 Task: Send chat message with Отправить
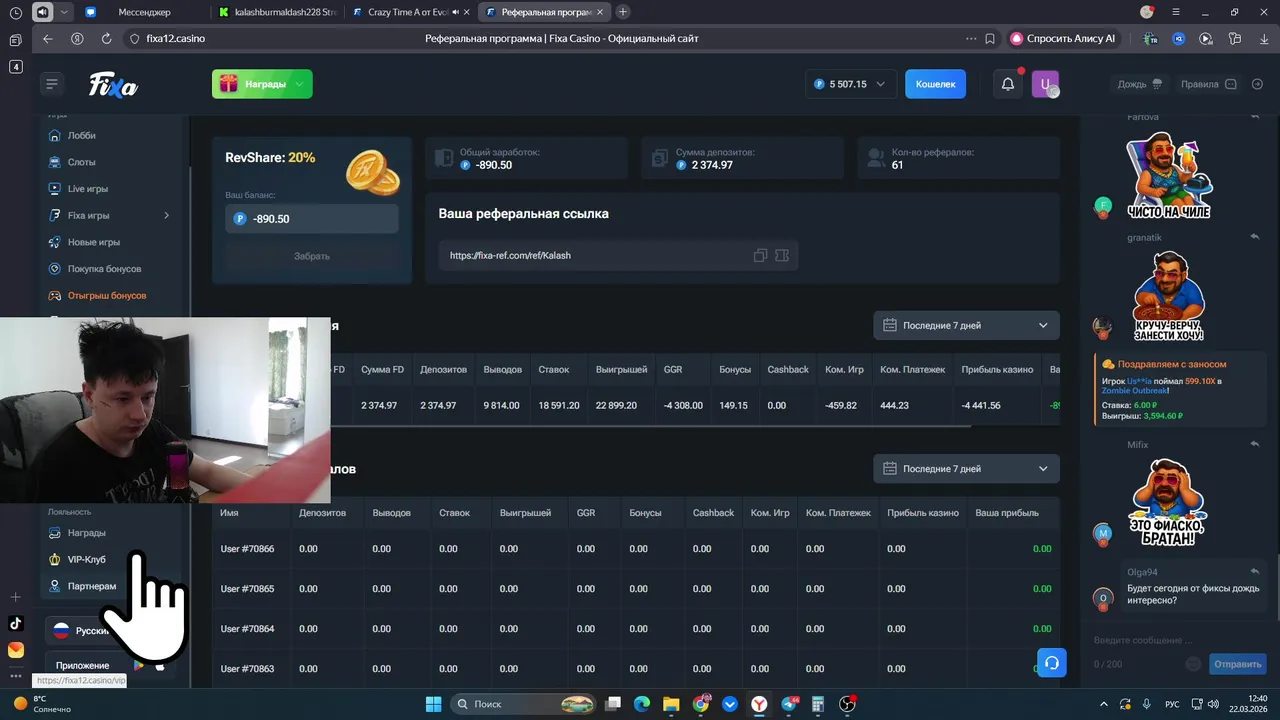click(1237, 664)
